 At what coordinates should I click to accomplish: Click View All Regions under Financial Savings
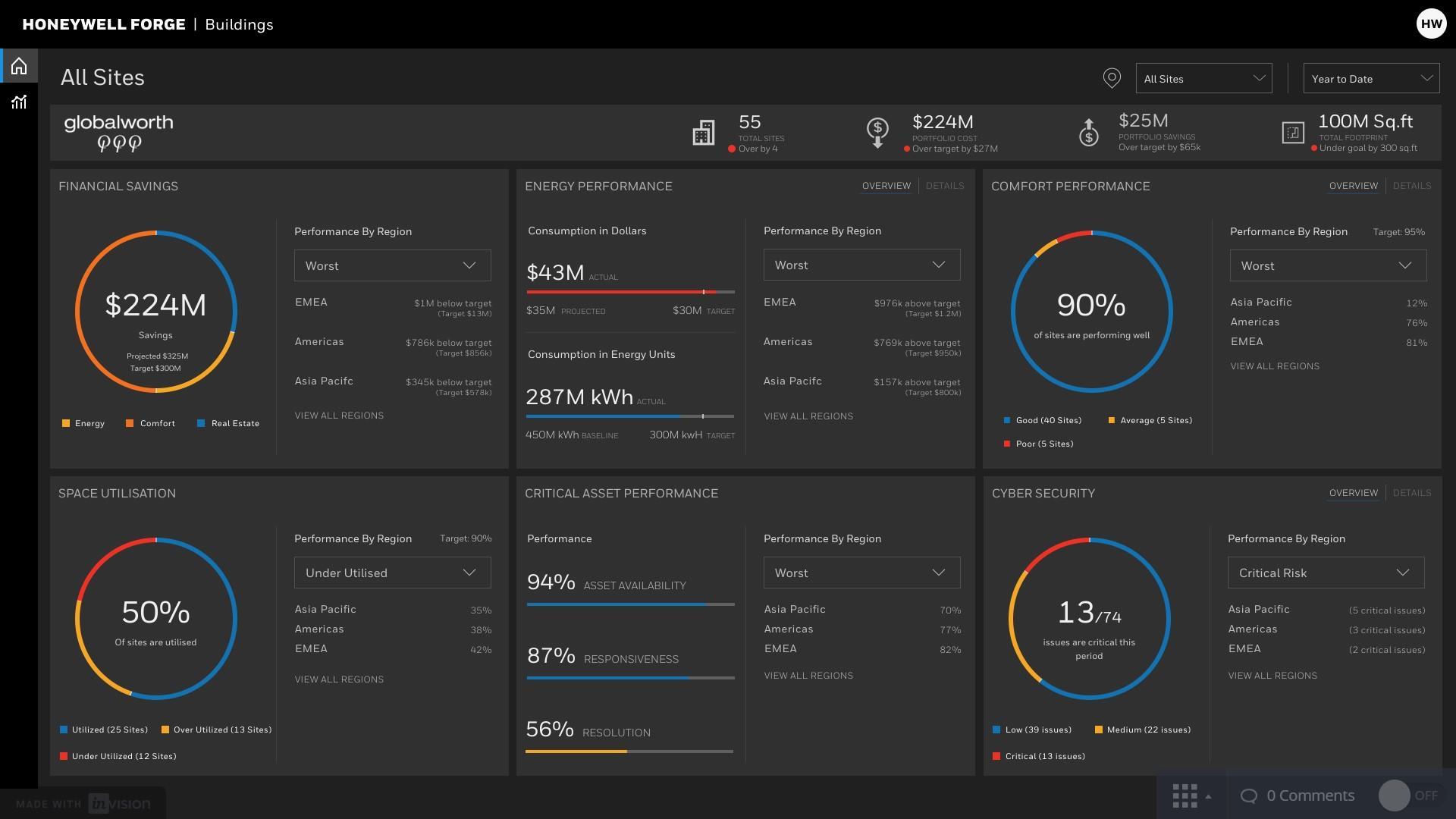(339, 416)
